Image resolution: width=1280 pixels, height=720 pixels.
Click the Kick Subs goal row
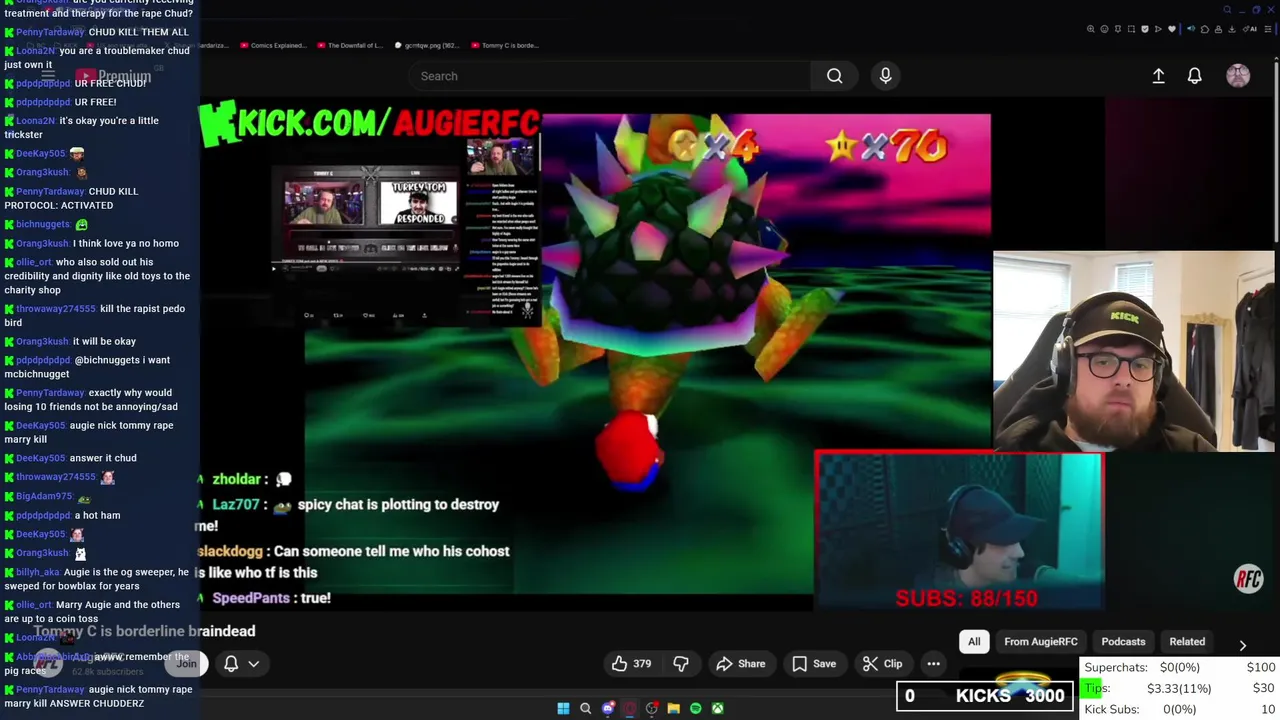point(1180,709)
